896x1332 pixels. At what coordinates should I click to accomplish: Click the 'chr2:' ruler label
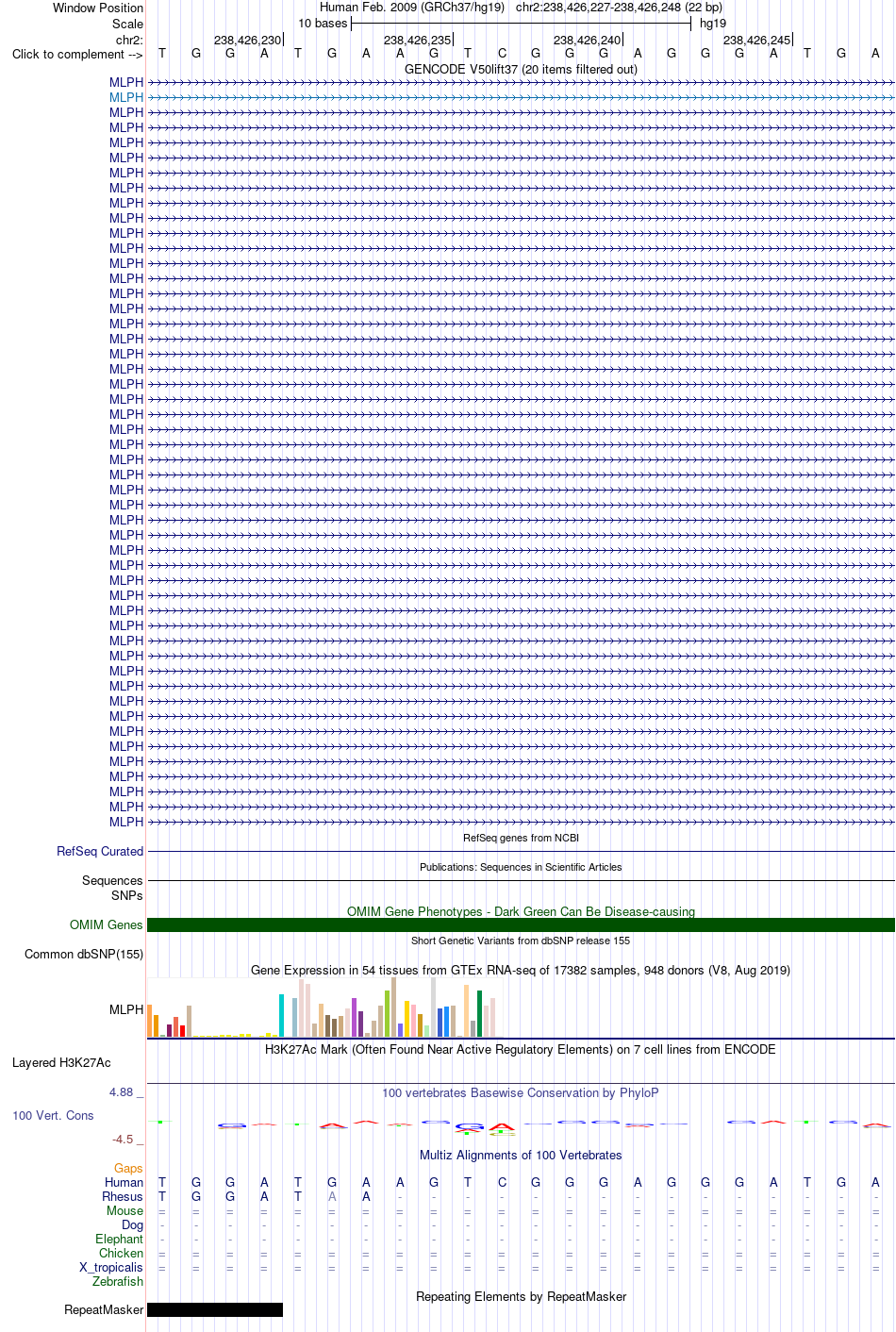click(129, 40)
